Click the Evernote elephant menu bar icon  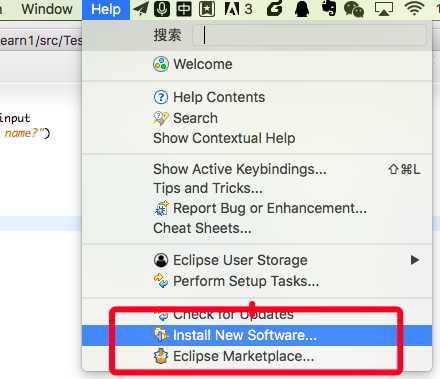tap(329, 9)
